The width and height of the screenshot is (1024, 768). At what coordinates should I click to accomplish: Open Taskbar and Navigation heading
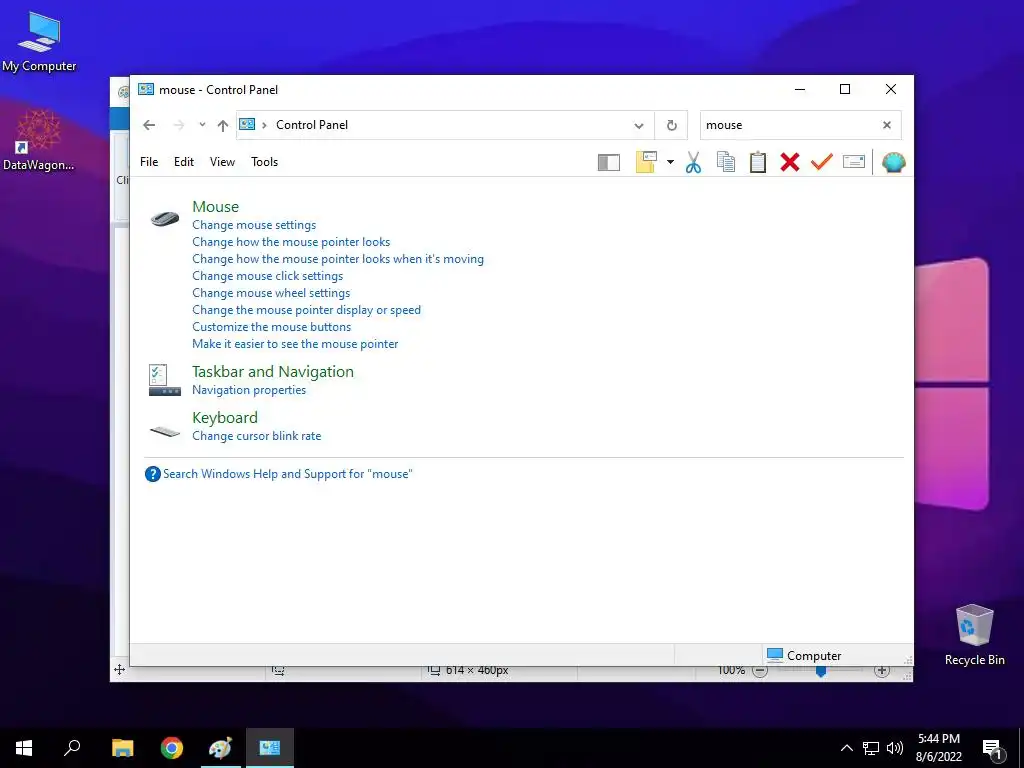click(273, 372)
